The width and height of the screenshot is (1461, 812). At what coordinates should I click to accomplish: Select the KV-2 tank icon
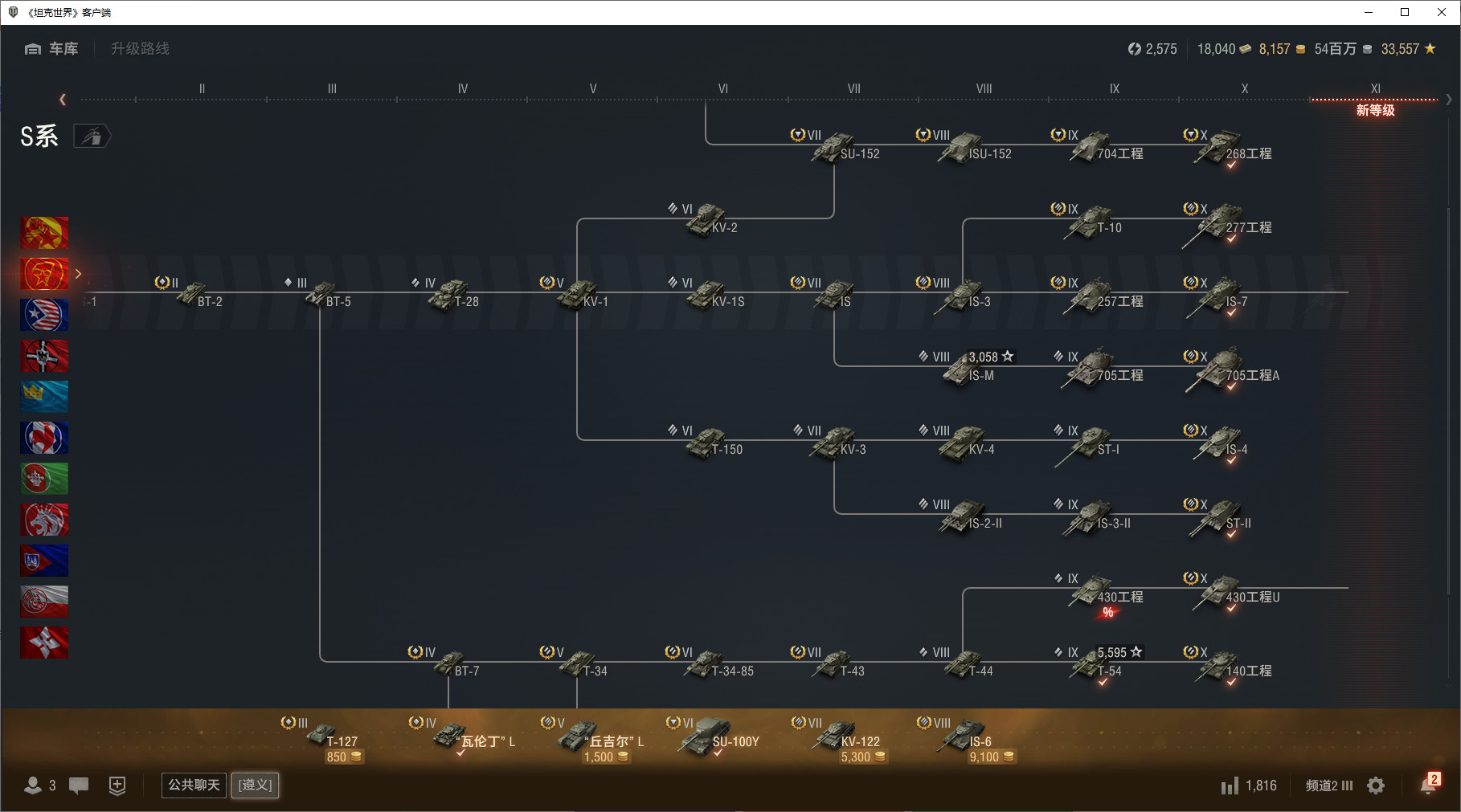click(706, 218)
